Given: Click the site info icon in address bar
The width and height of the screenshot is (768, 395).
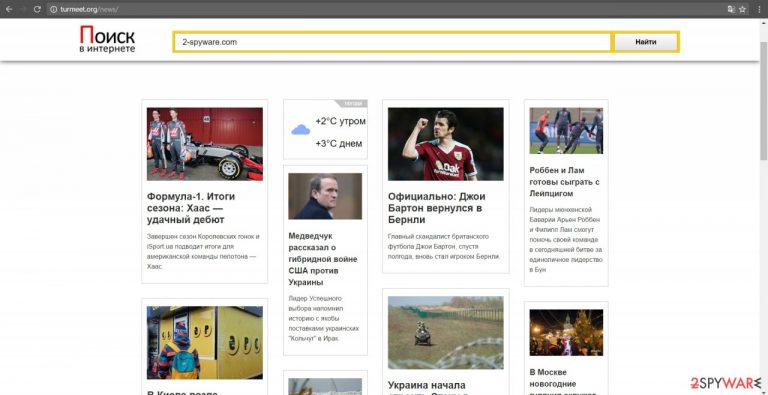Looking at the screenshot, I should tap(53, 9).
